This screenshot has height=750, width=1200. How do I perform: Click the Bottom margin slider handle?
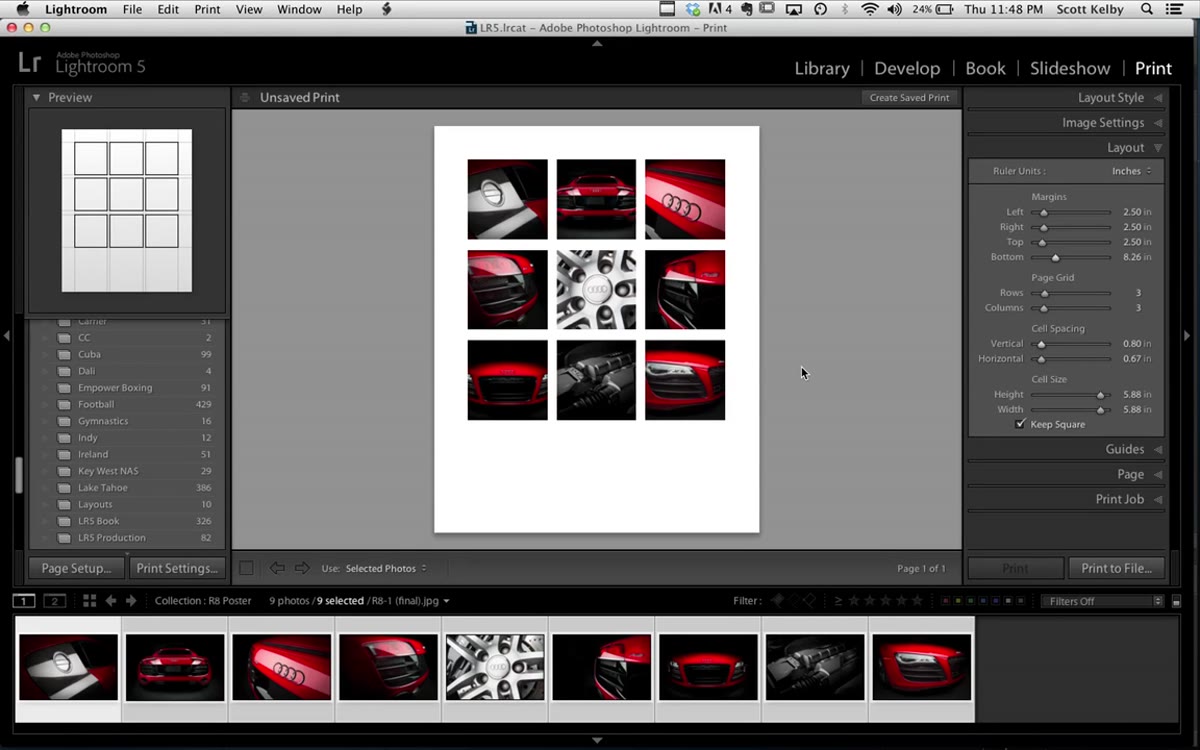pos(1055,257)
